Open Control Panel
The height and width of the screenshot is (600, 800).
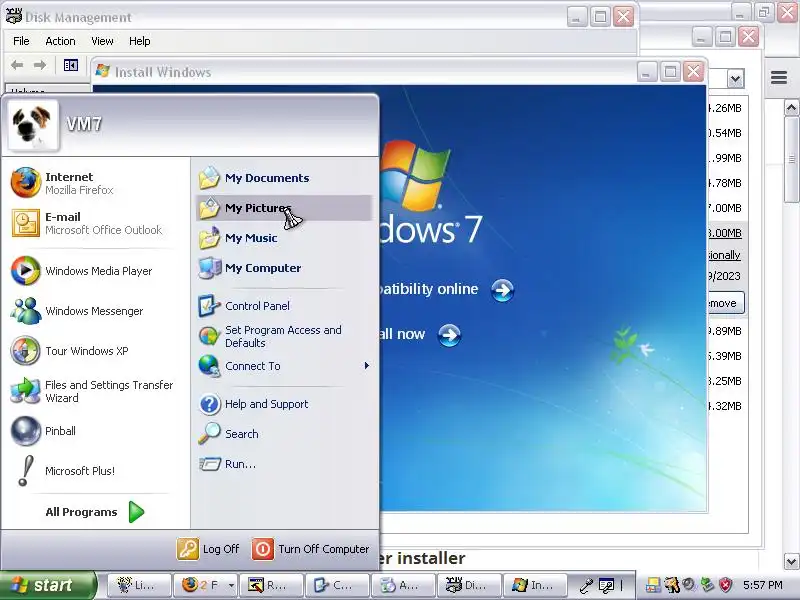click(x=284, y=306)
